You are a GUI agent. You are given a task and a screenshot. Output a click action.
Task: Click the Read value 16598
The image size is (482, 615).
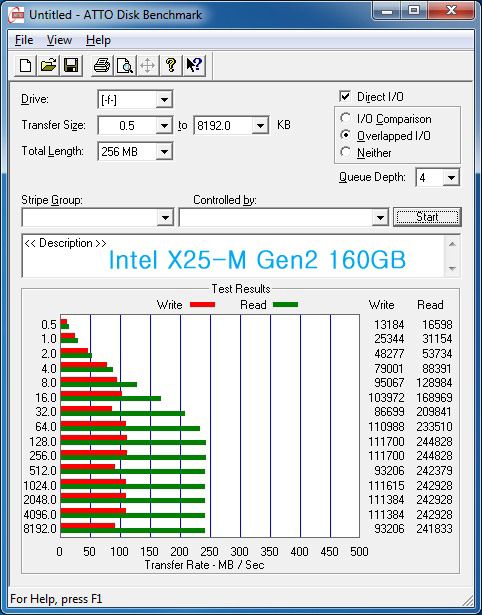pos(437,325)
